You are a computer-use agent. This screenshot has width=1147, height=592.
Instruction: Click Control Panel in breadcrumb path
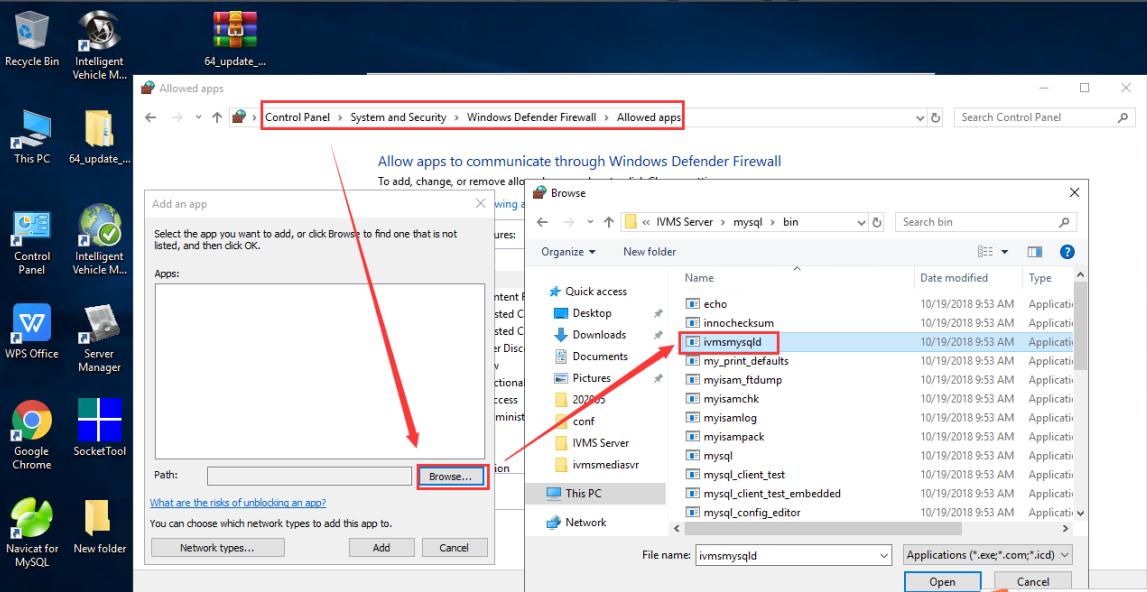pyautogui.click(x=297, y=117)
